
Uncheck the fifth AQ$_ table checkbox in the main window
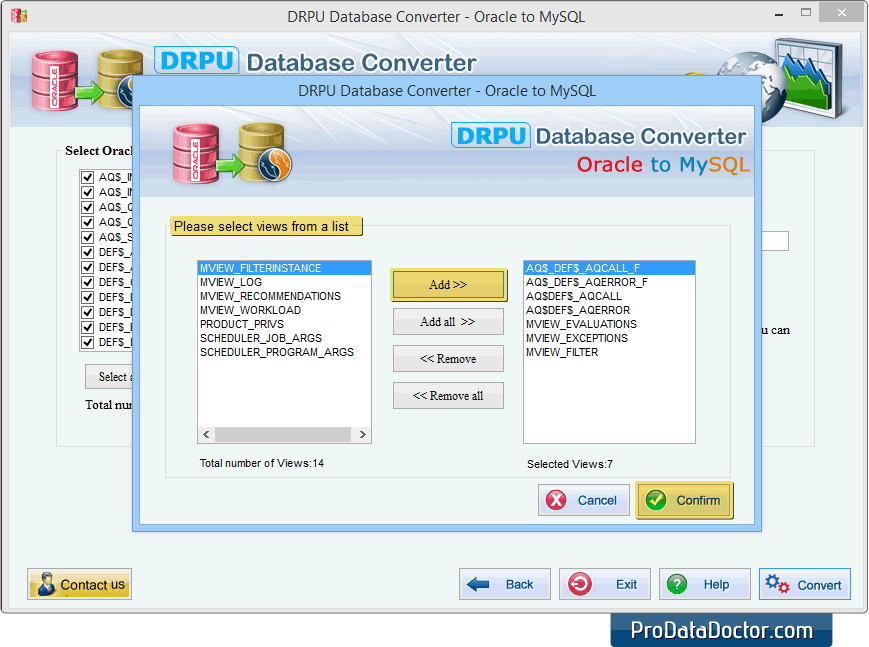pos(88,237)
